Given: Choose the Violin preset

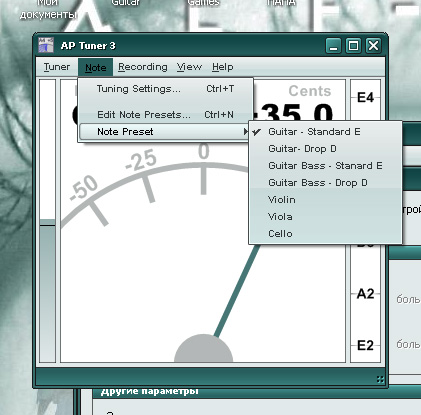Looking at the screenshot, I should pyautogui.click(x=325, y=200).
